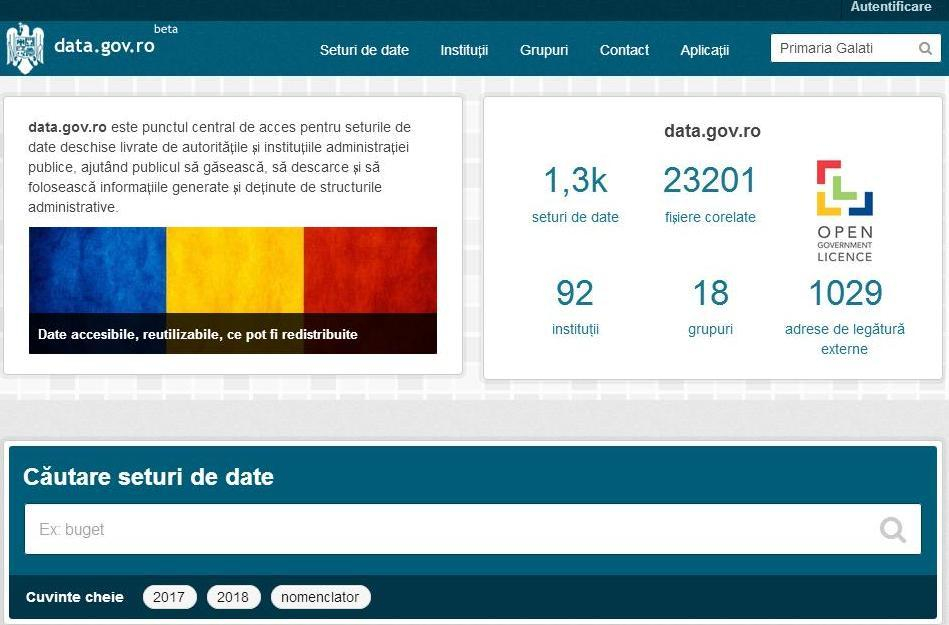
Task: Click the Romanian coat of arms logo
Action: (x=25, y=46)
